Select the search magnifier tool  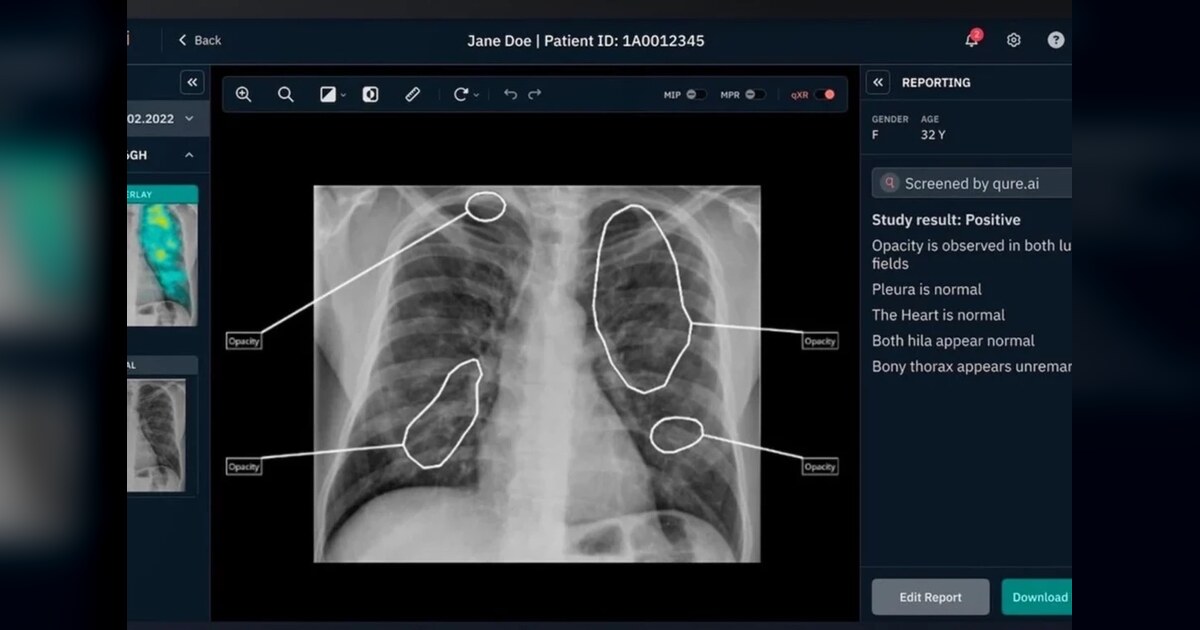tap(286, 94)
